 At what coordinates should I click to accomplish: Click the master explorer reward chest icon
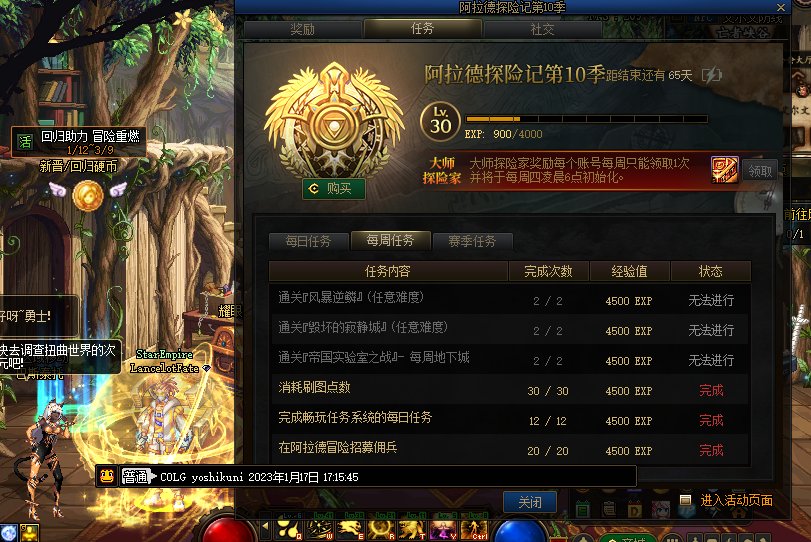724,170
